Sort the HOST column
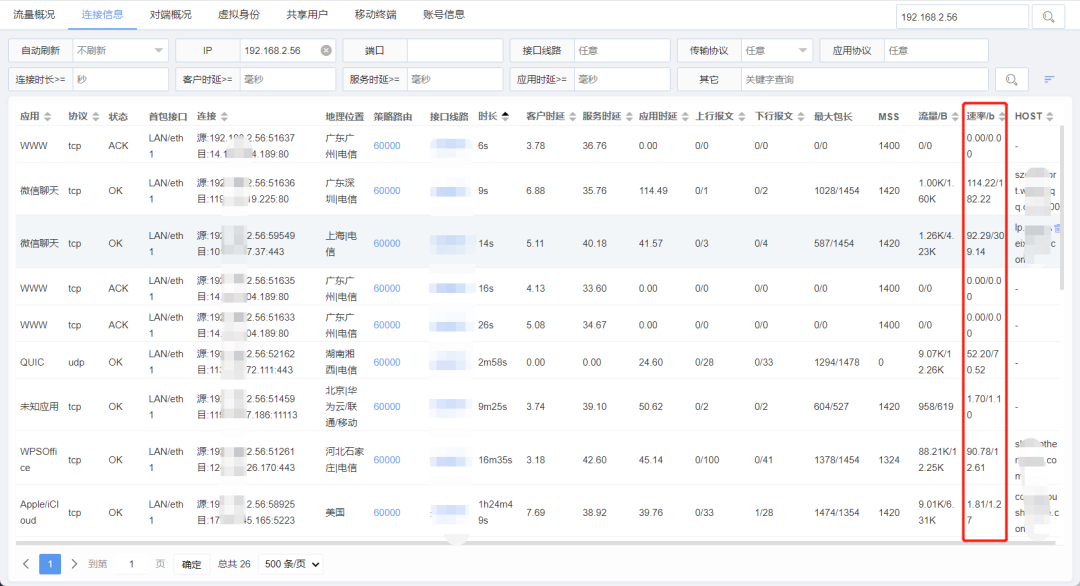The height and width of the screenshot is (586, 1080). (1048, 114)
